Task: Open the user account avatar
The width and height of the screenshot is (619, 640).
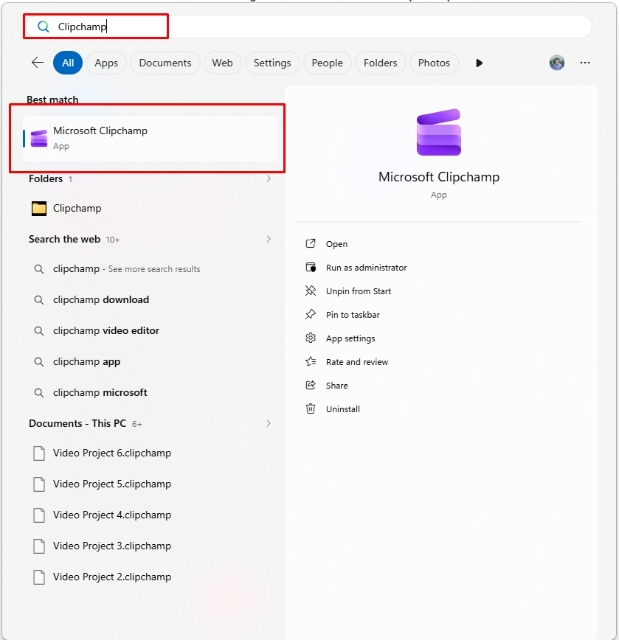Action: tap(557, 63)
